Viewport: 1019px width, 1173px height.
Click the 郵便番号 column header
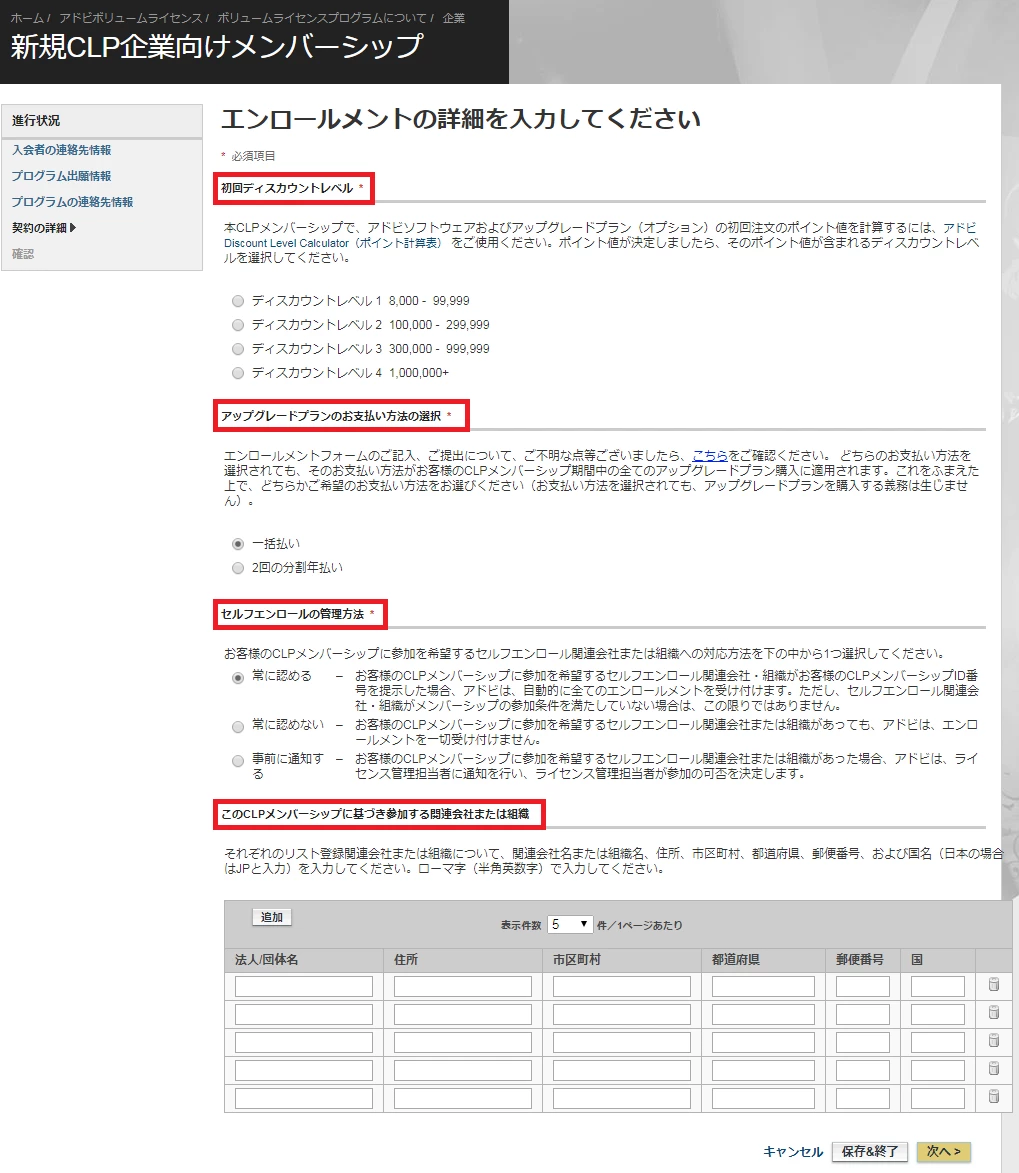[860, 960]
